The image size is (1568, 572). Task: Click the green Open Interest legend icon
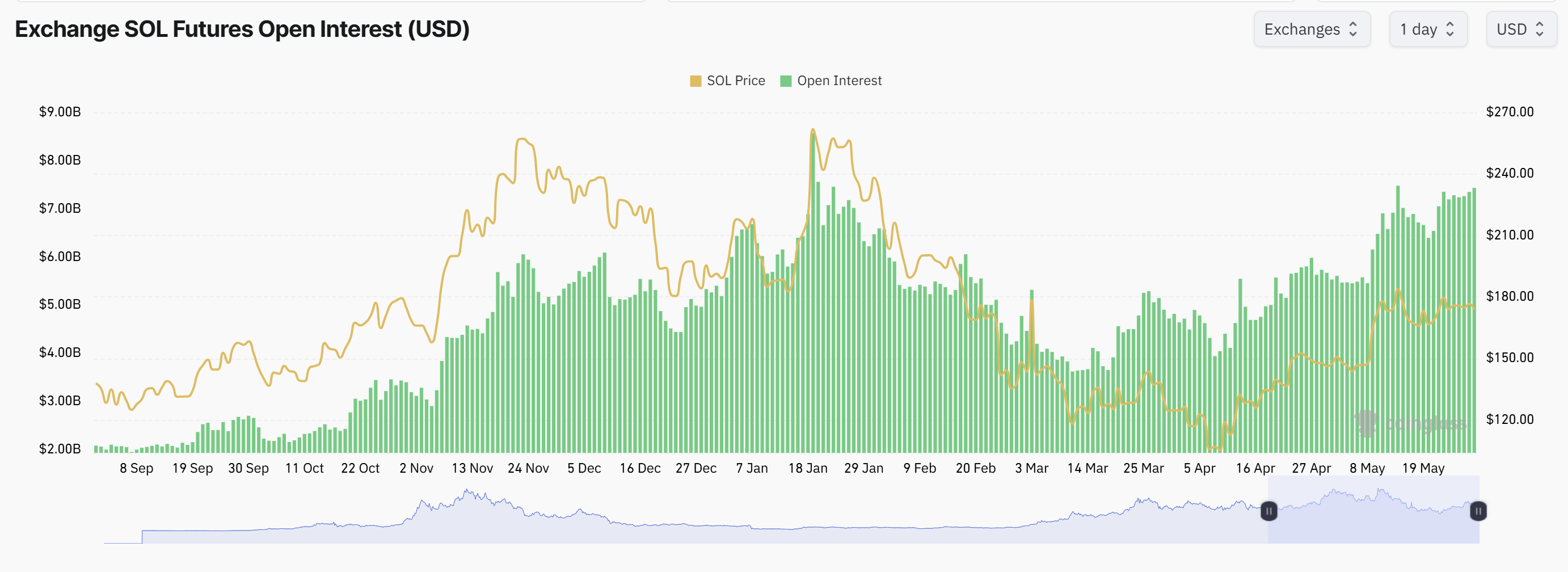[x=786, y=81]
